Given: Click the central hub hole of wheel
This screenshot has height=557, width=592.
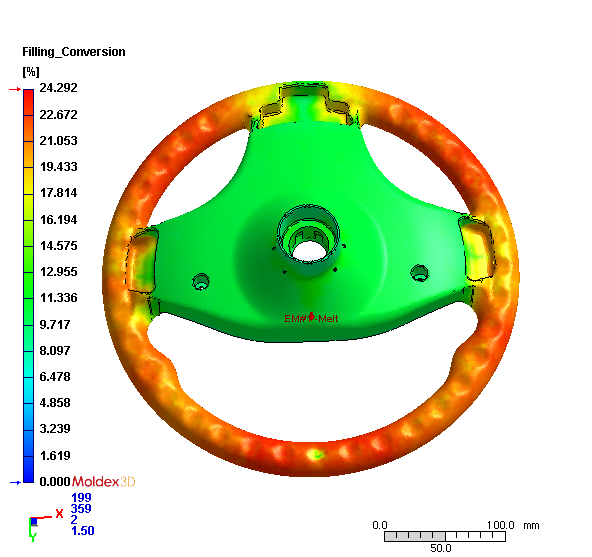Looking at the screenshot, I should (x=308, y=251).
